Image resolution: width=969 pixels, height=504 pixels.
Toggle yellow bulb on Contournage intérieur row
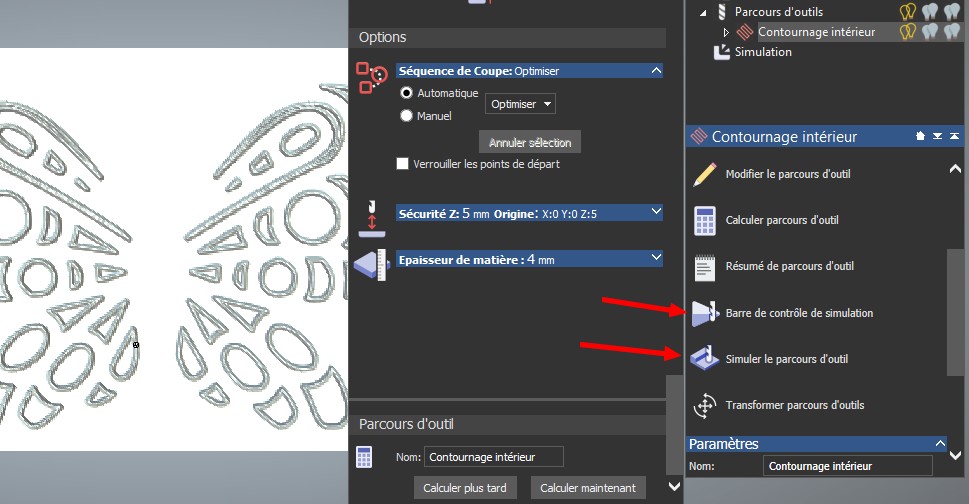click(907, 32)
